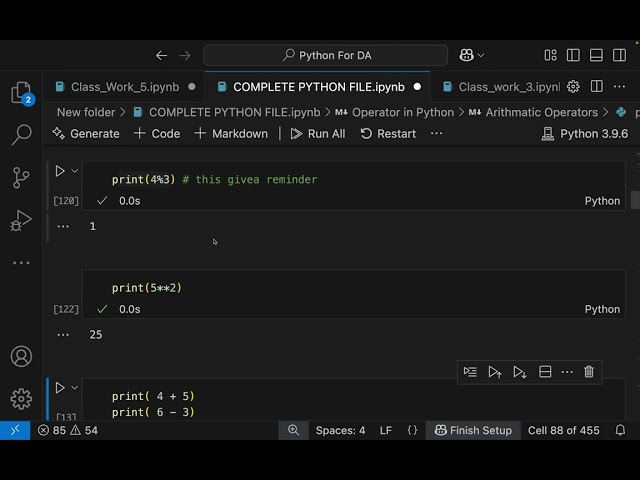
Task: Click zoom magnifier in status bar
Action: (293, 430)
